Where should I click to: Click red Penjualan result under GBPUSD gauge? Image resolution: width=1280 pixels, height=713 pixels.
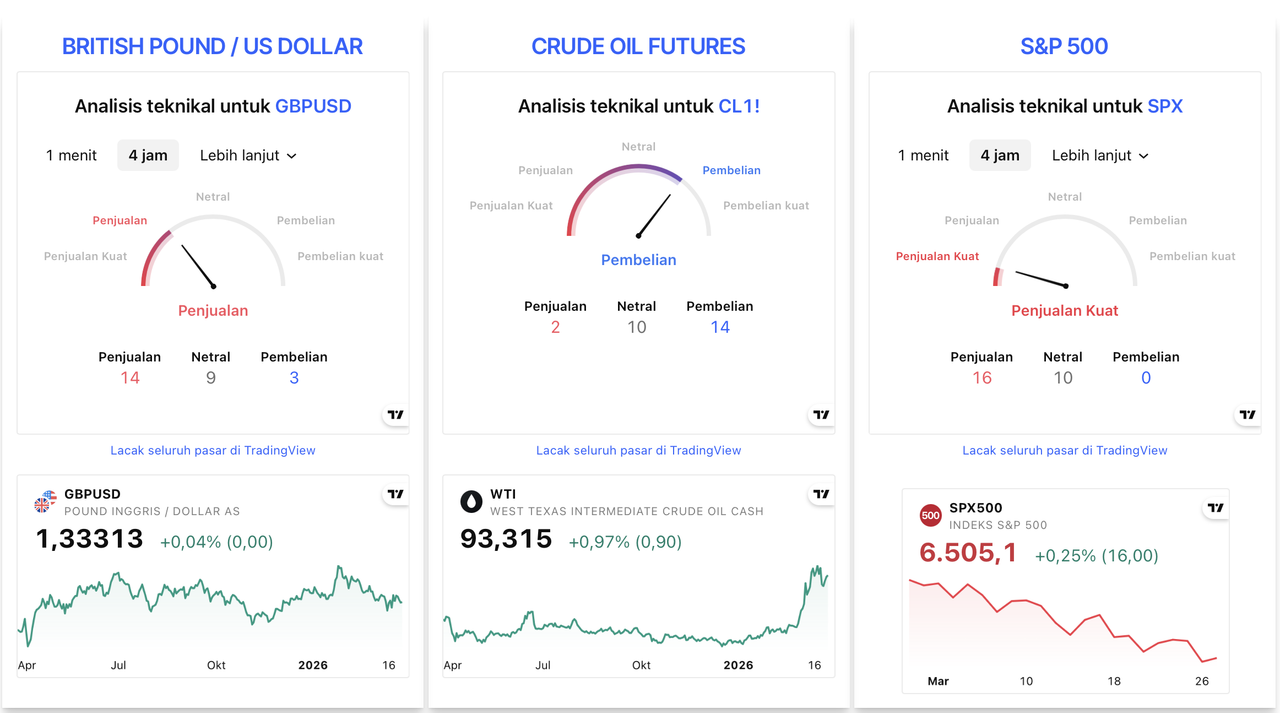pos(213,311)
